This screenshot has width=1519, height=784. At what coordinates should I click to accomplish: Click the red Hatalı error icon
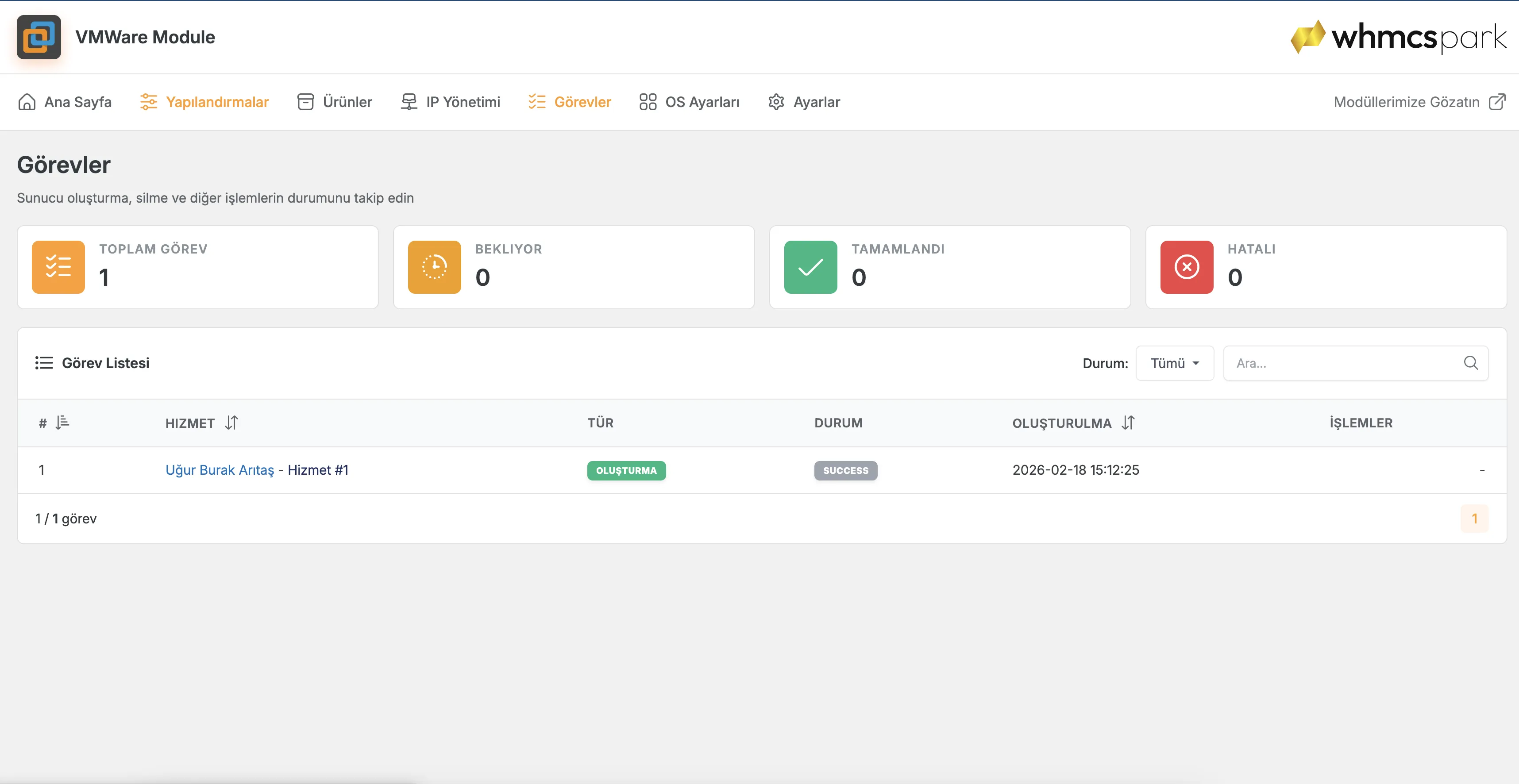tap(1187, 267)
